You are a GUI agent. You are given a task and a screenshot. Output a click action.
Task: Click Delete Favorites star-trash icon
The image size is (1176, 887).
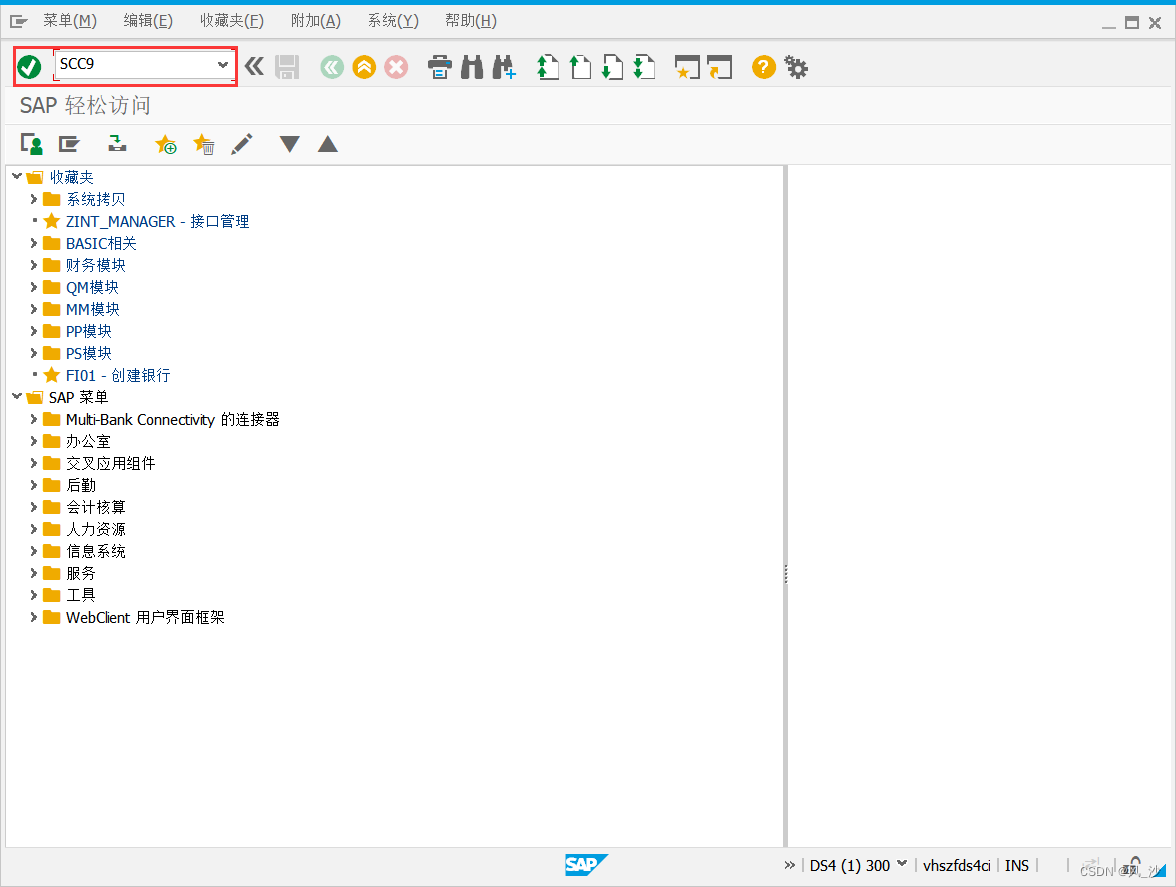click(204, 143)
